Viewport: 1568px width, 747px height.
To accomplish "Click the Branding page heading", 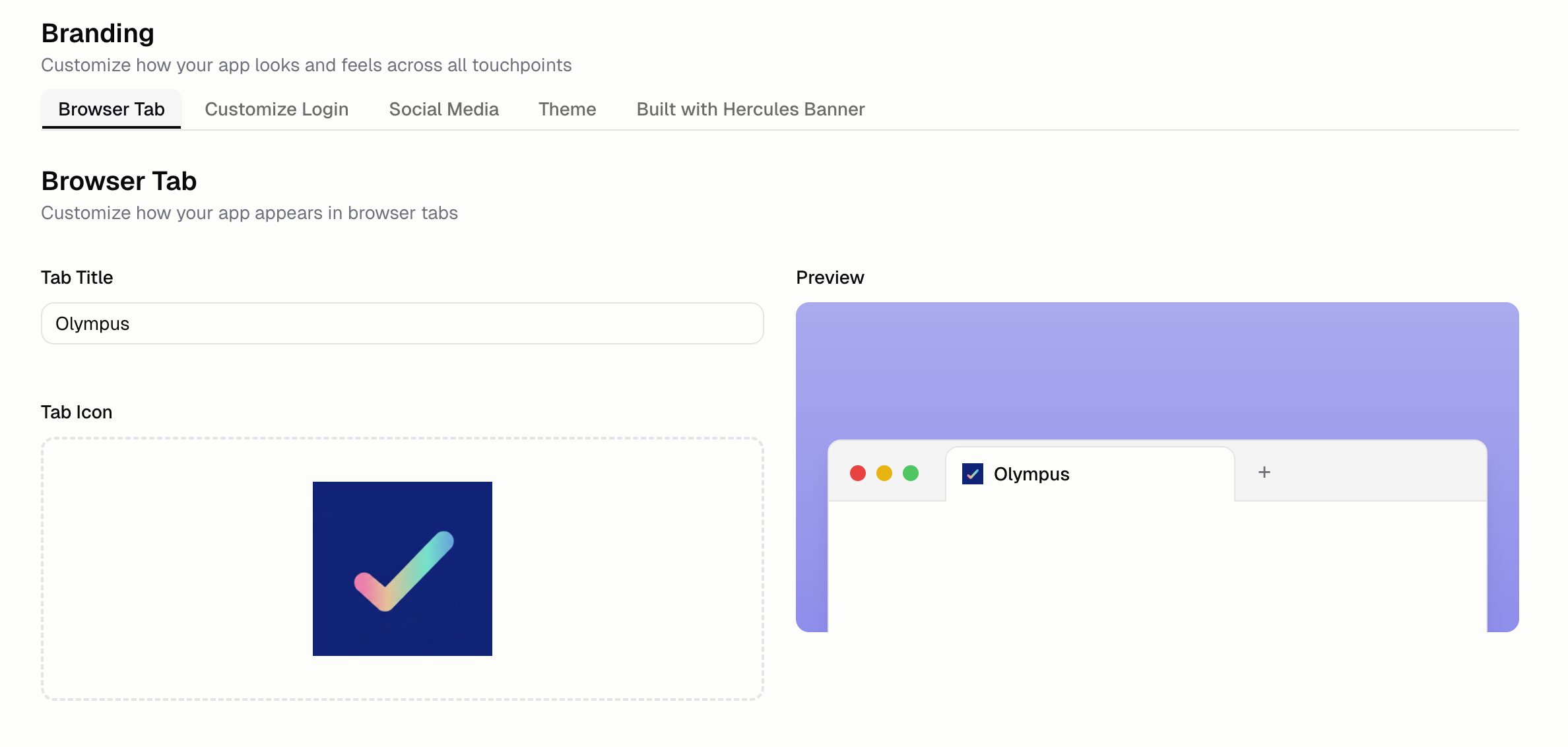I will click(98, 32).
